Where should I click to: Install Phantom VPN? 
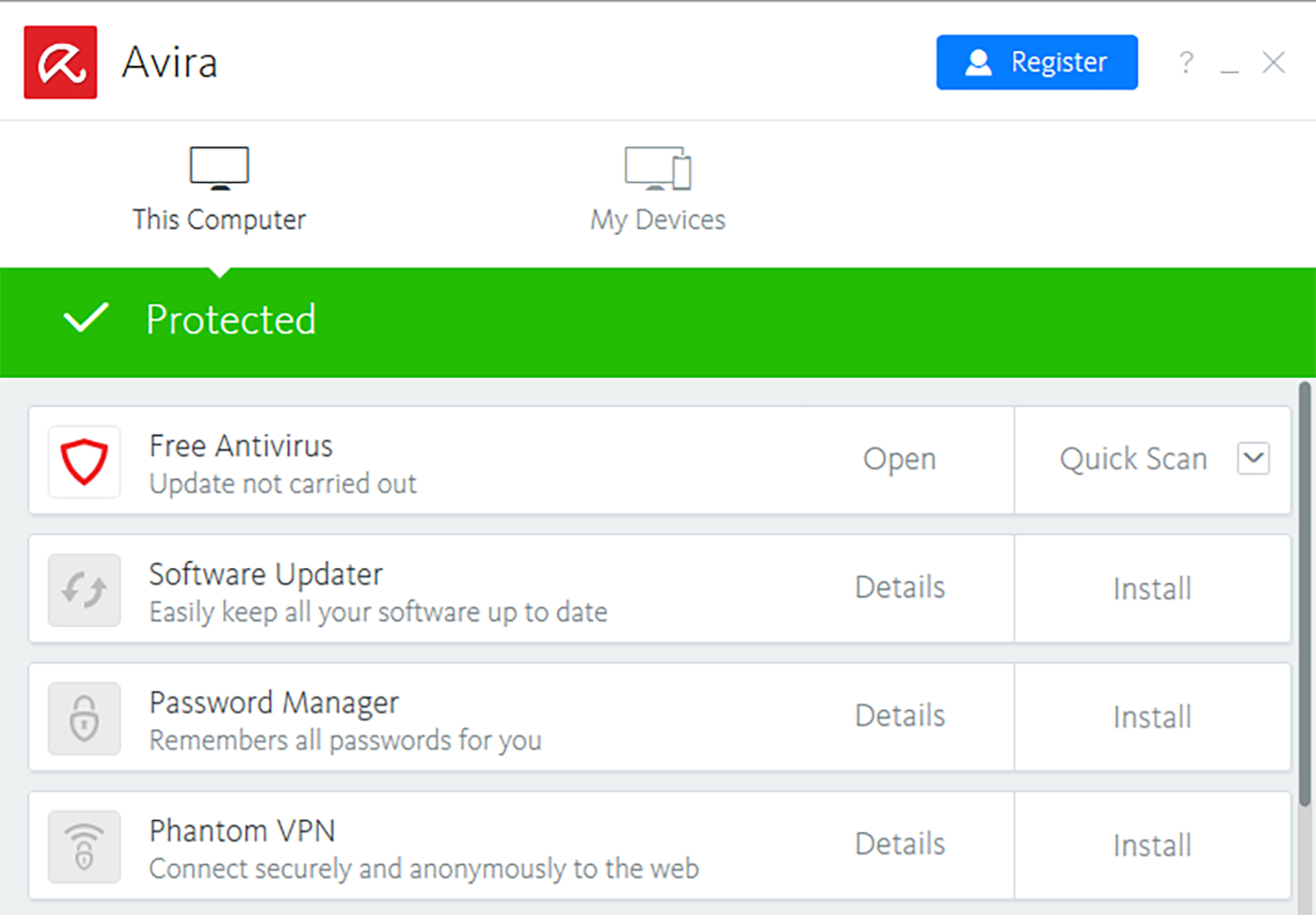[x=1152, y=845]
